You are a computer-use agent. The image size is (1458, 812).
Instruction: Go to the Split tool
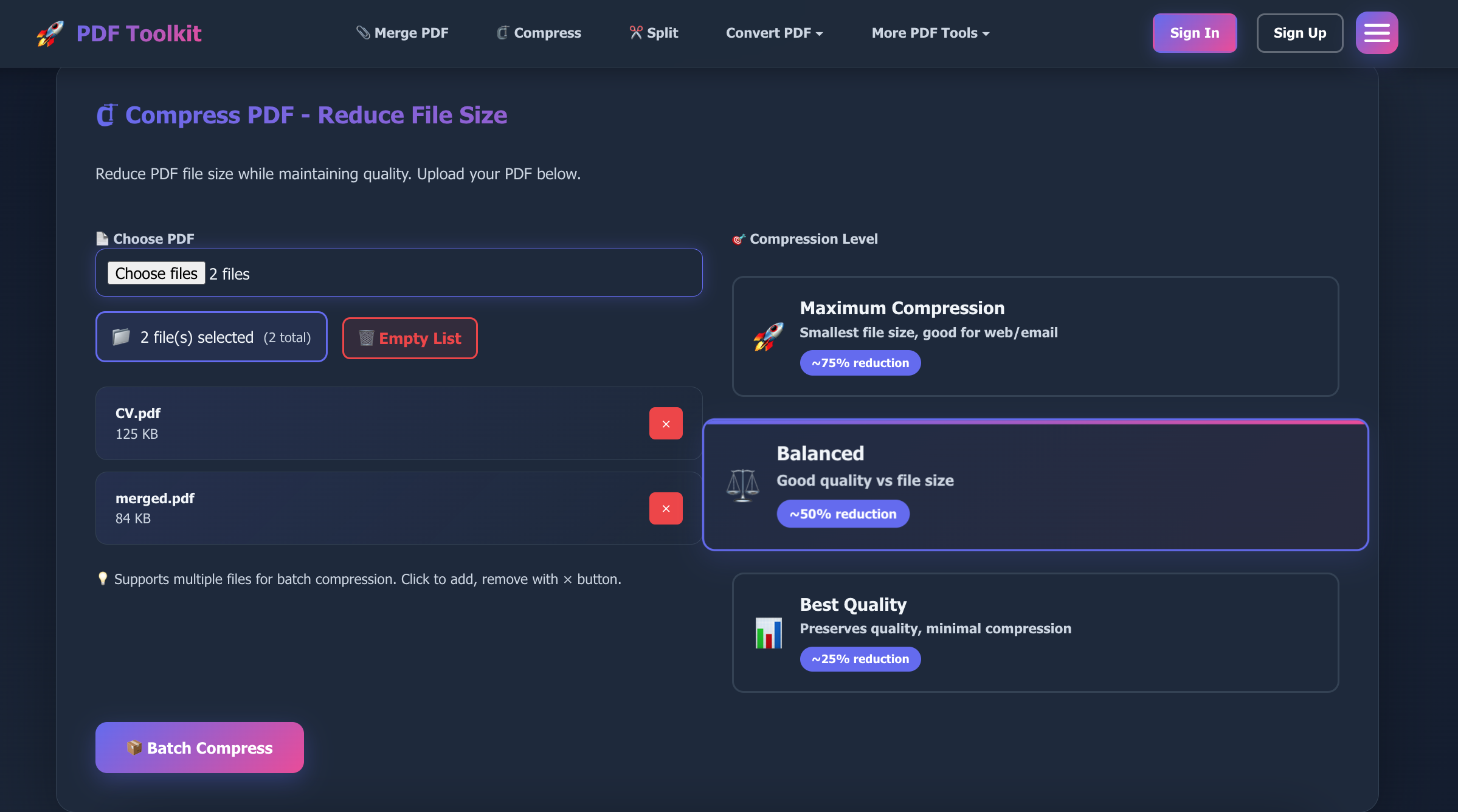point(654,33)
